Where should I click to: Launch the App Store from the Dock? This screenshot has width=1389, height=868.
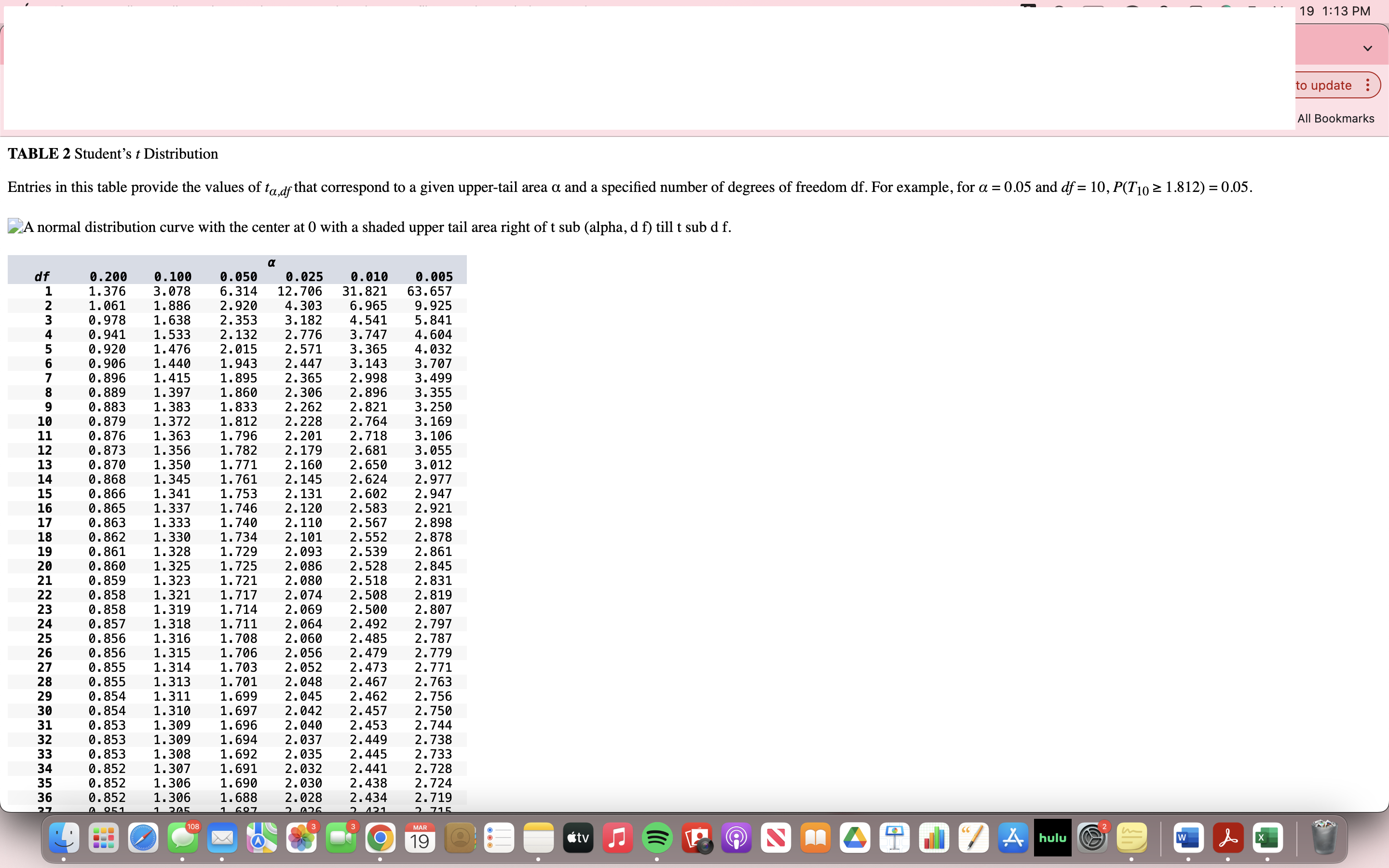click(1013, 838)
